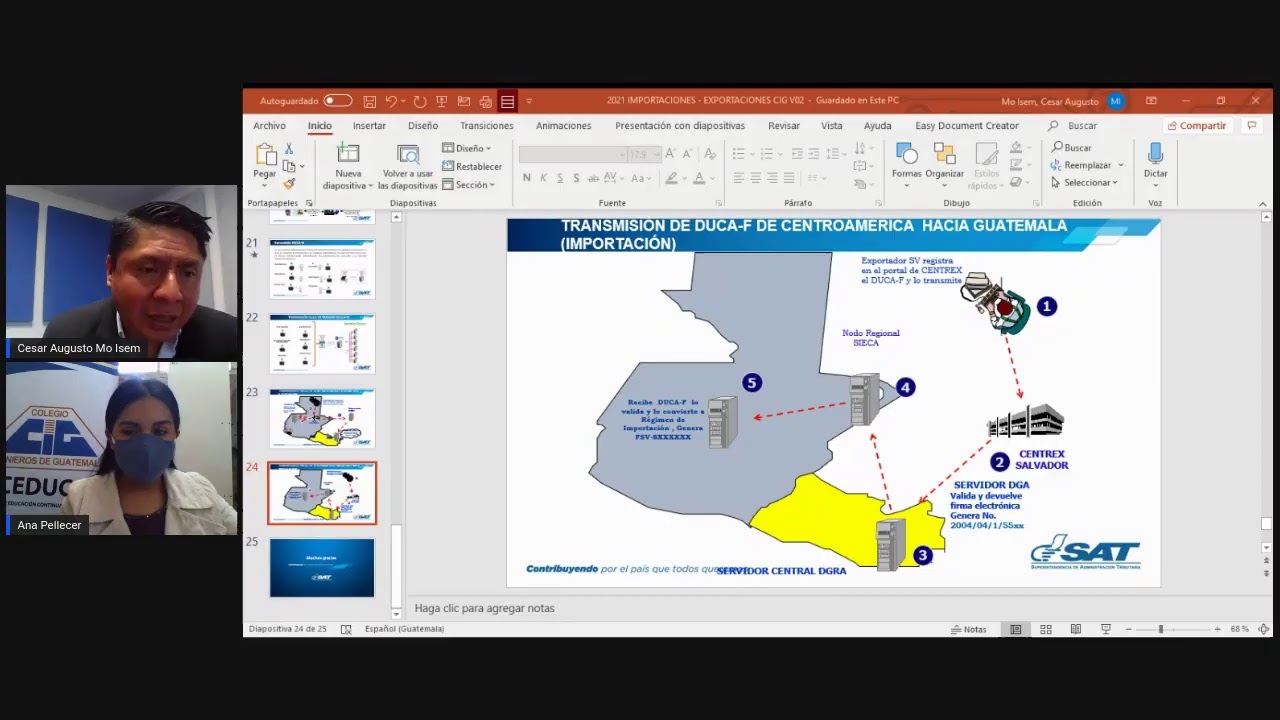Save the presentation with the floppy disk icon
The height and width of the screenshot is (720, 1280).
tap(370, 101)
